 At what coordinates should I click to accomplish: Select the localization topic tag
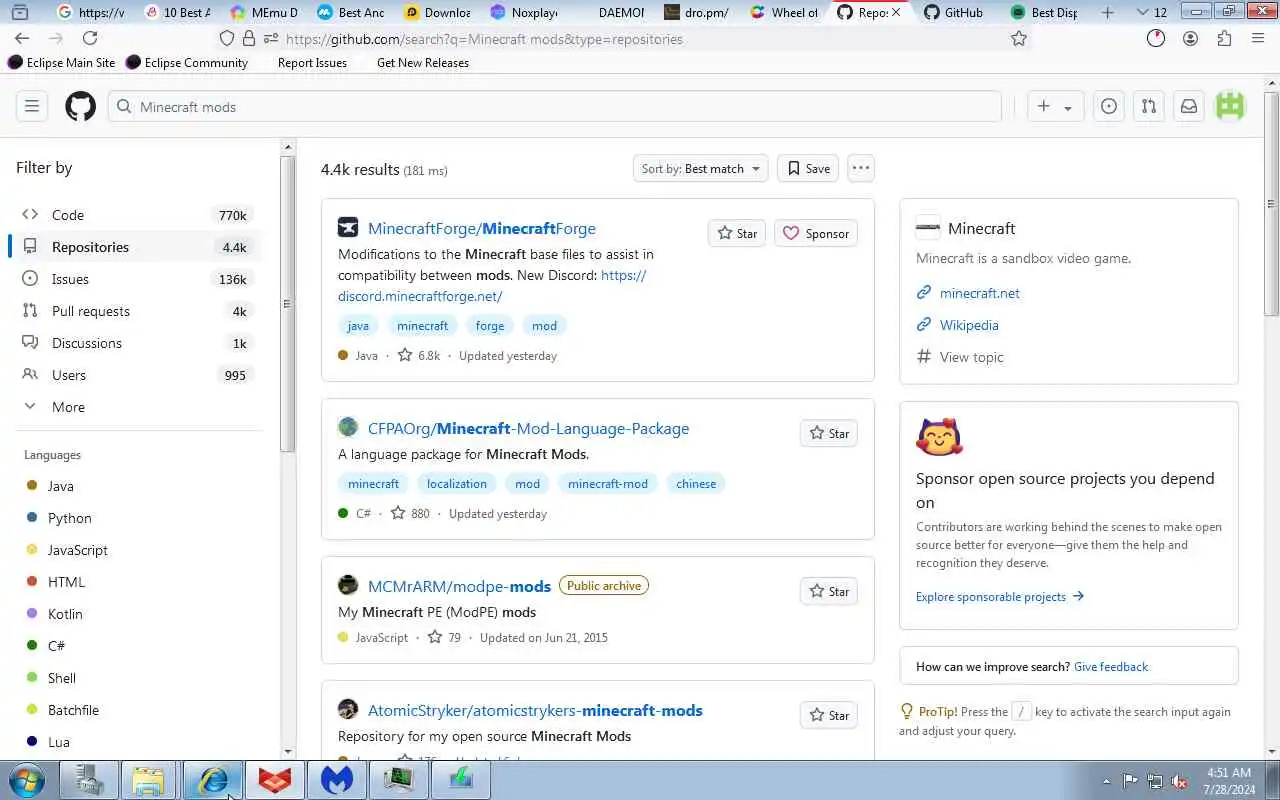(457, 483)
